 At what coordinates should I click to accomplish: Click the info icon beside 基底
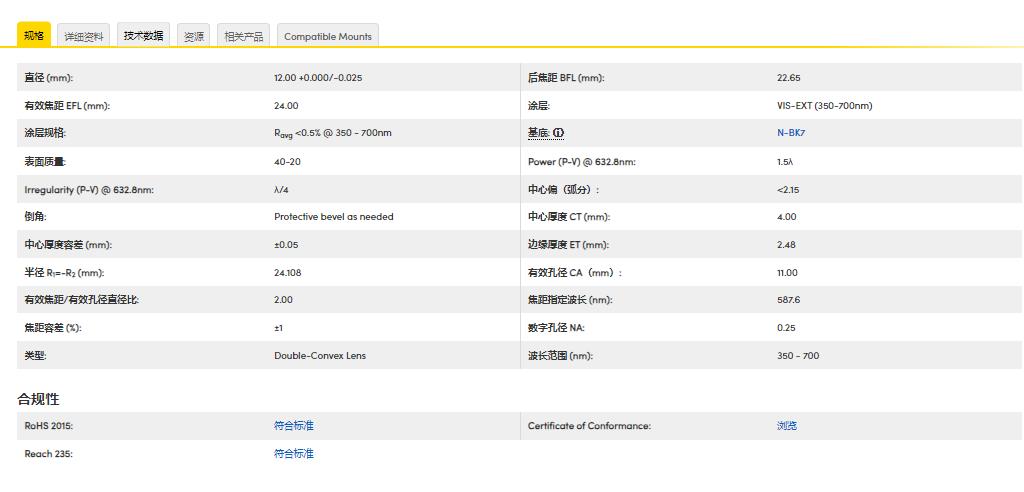click(x=558, y=133)
